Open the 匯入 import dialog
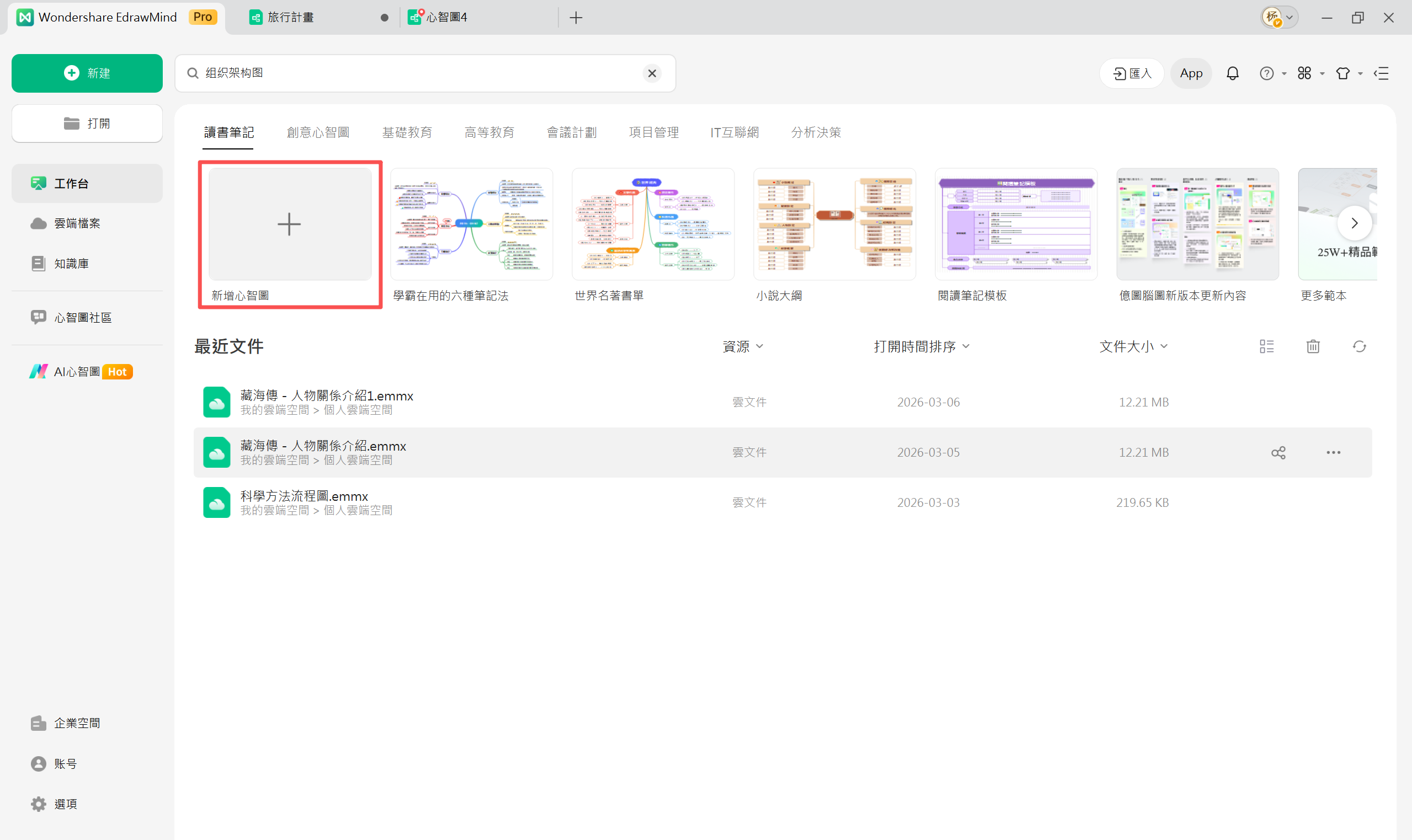 point(1131,73)
